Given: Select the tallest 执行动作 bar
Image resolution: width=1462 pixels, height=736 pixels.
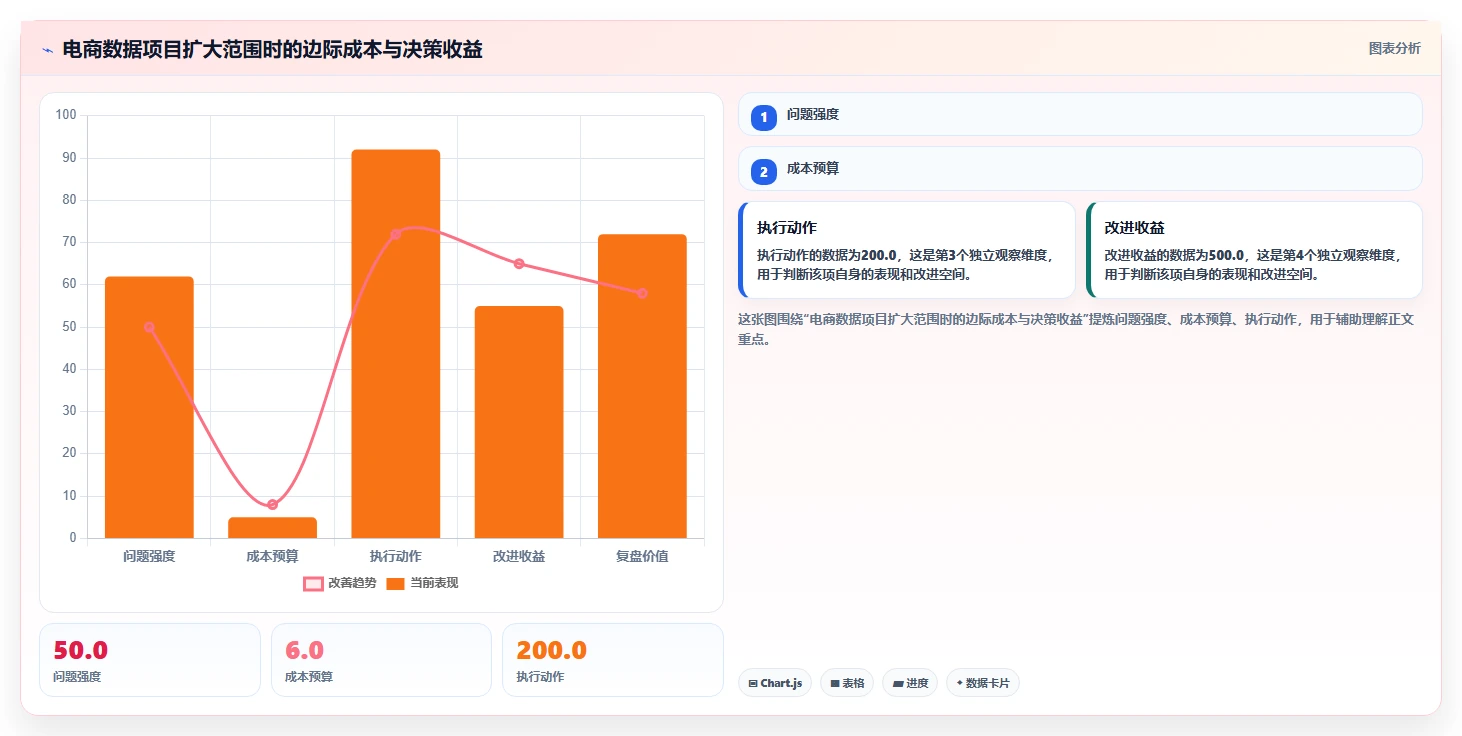Looking at the screenshot, I should click(x=395, y=344).
